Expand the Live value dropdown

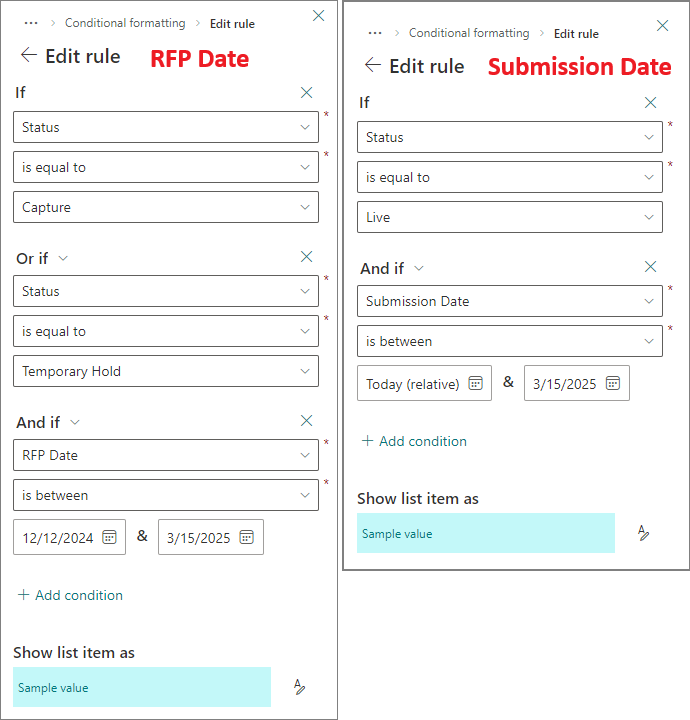point(510,217)
